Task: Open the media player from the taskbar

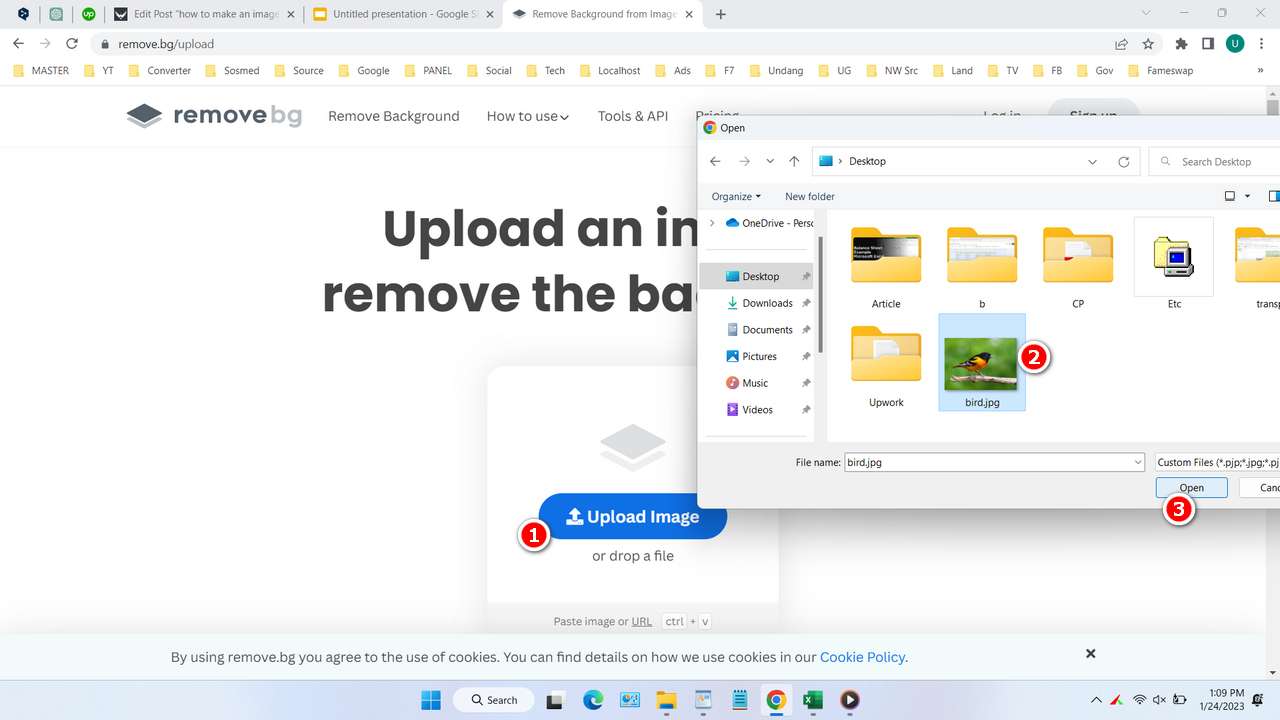Action: pyautogui.click(x=849, y=700)
